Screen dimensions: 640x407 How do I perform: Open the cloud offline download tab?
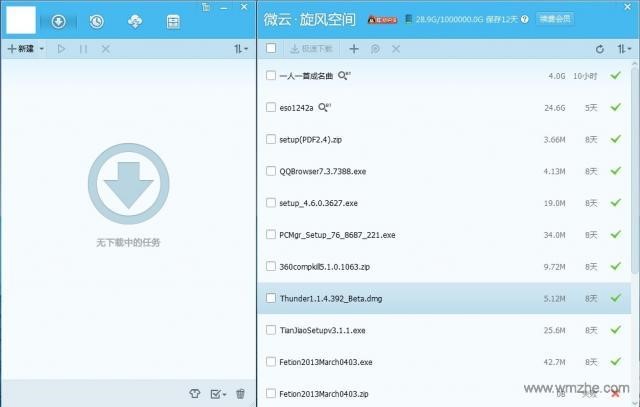(x=135, y=21)
